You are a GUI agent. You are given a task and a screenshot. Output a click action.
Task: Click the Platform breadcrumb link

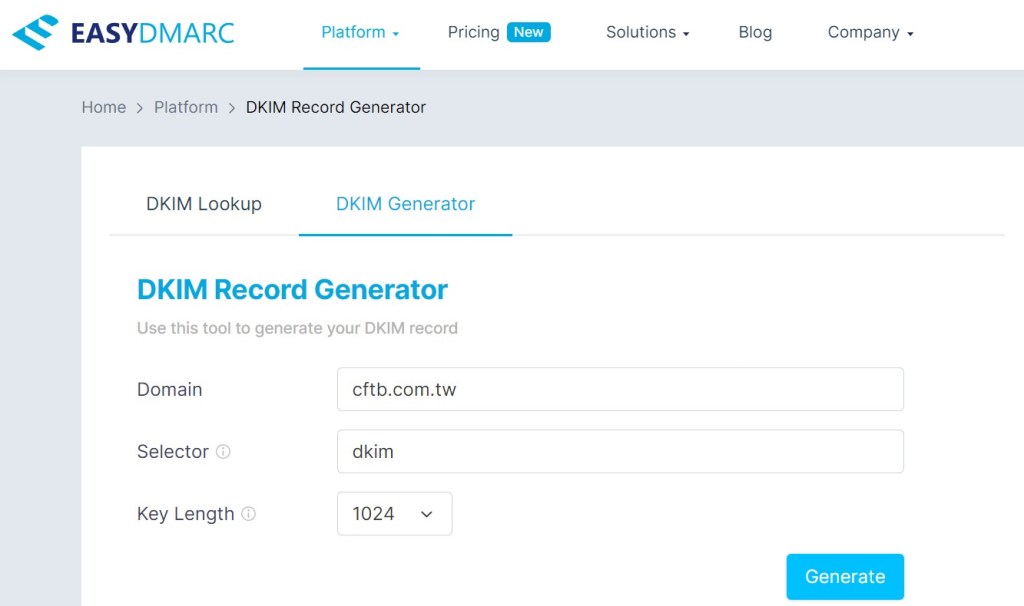pyautogui.click(x=186, y=107)
